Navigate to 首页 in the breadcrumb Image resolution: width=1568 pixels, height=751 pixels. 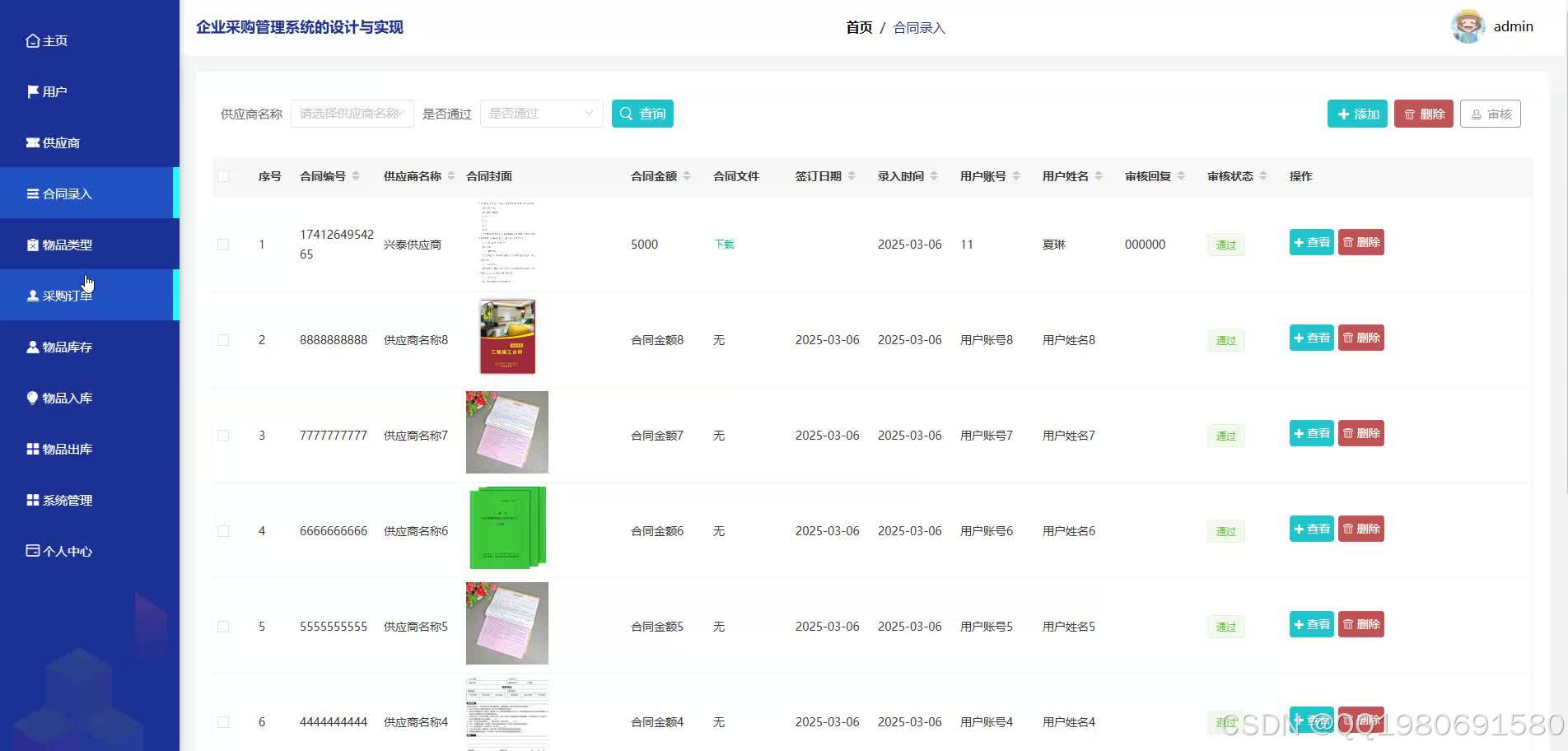[857, 26]
